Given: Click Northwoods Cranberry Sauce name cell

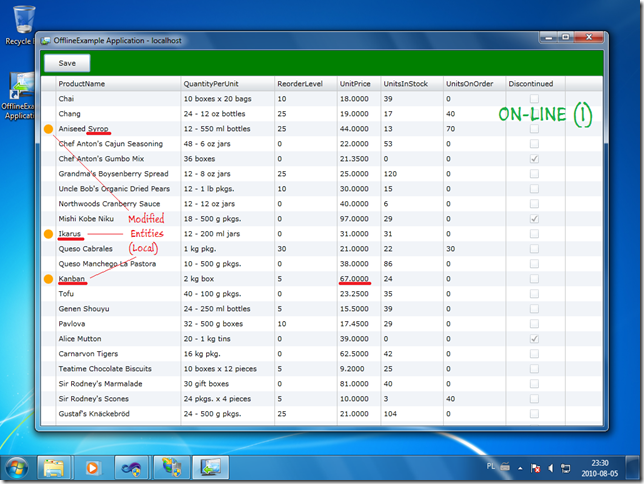Looking at the screenshot, I should click(x=118, y=204).
